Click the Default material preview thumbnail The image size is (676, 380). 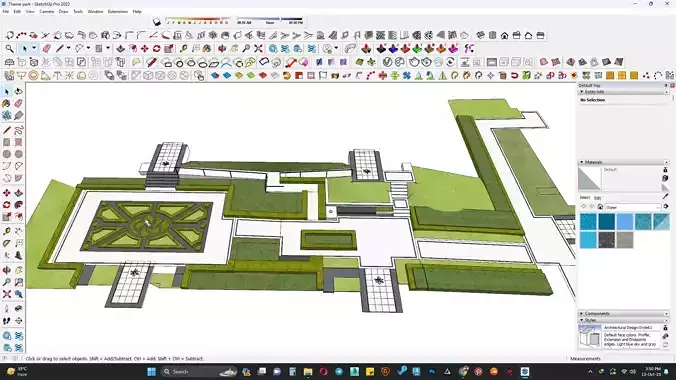coord(589,178)
